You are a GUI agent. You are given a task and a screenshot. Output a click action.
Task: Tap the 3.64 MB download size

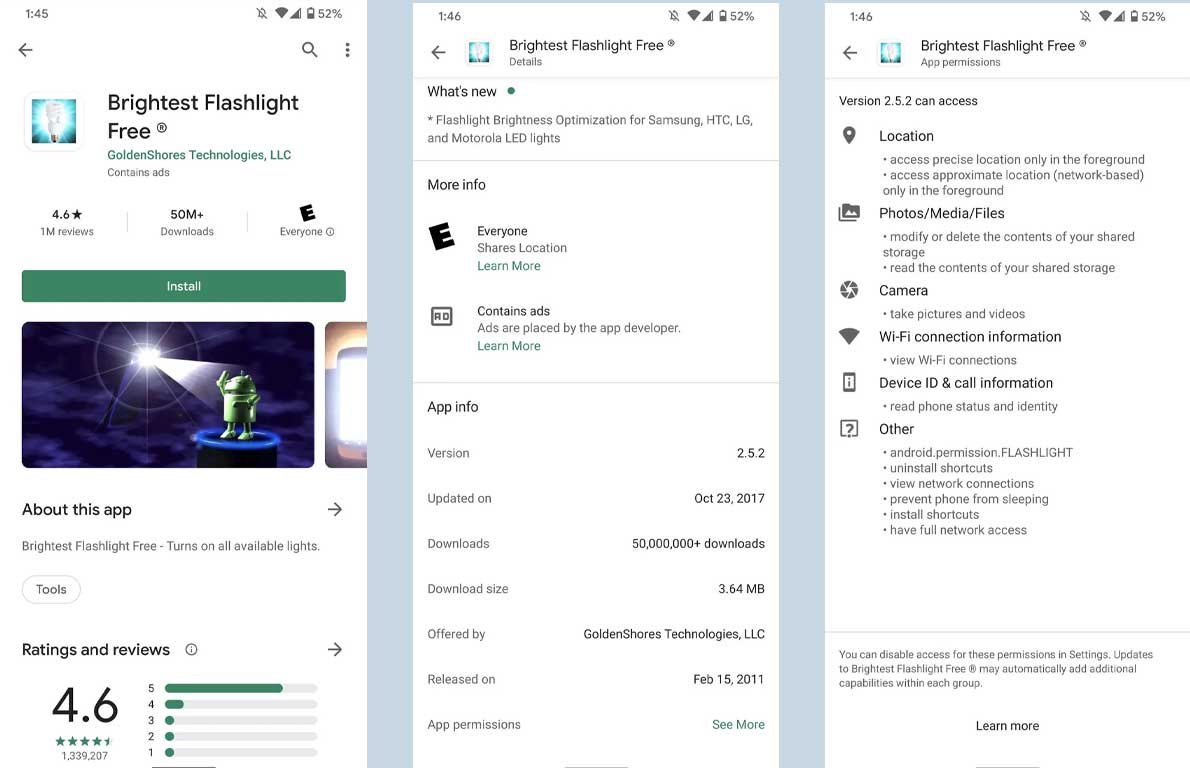pos(741,589)
